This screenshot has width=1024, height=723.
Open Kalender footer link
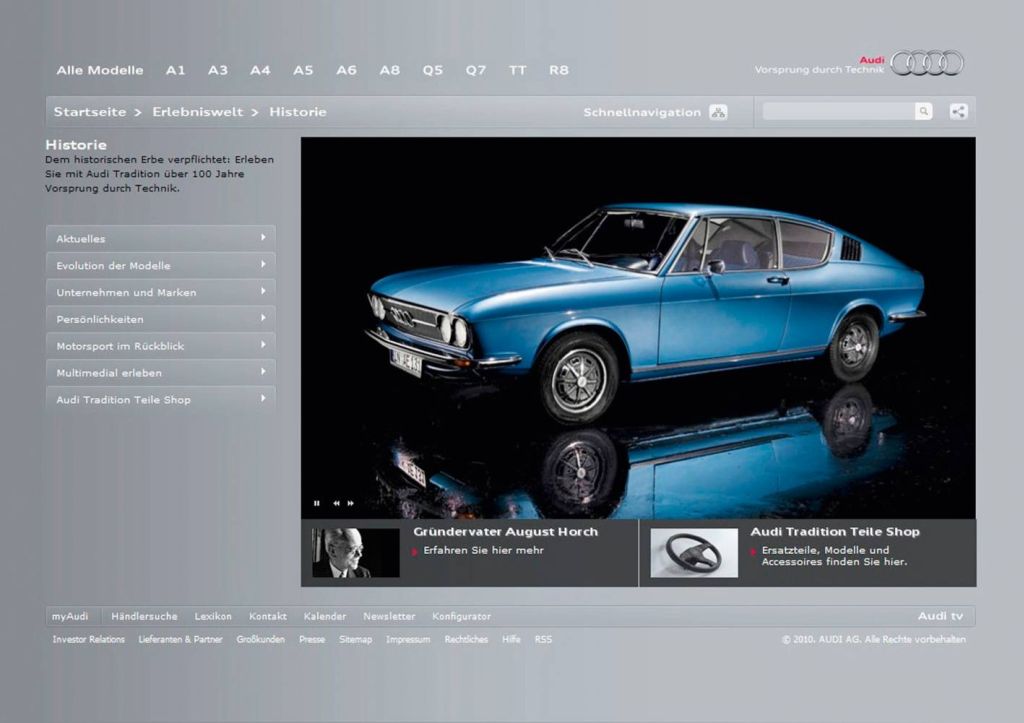point(325,616)
